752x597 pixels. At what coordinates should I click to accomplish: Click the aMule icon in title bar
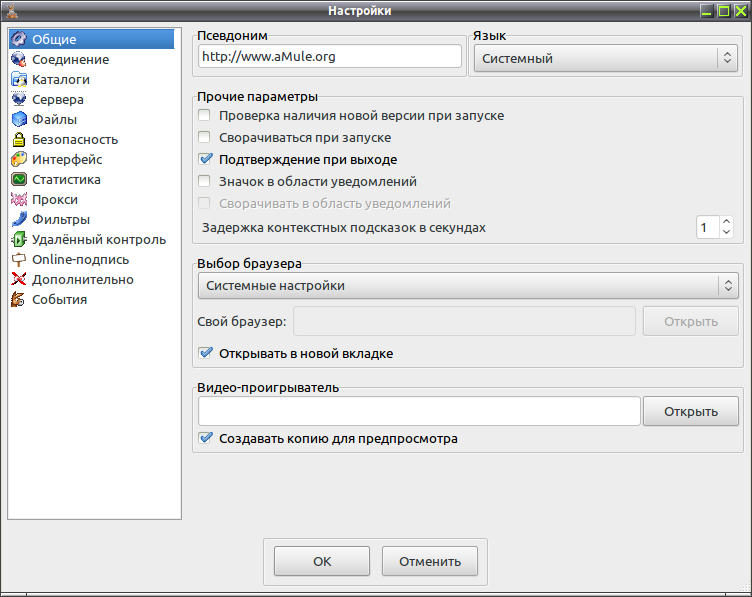point(12,11)
